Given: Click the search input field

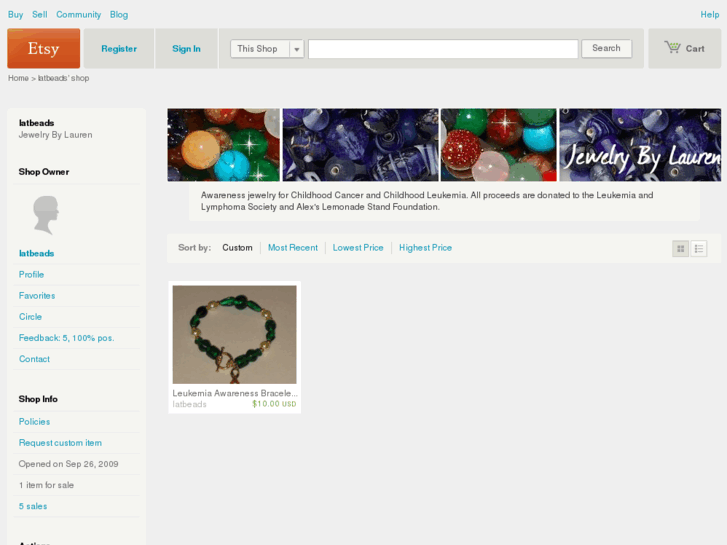Looking at the screenshot, I should 443,49.
